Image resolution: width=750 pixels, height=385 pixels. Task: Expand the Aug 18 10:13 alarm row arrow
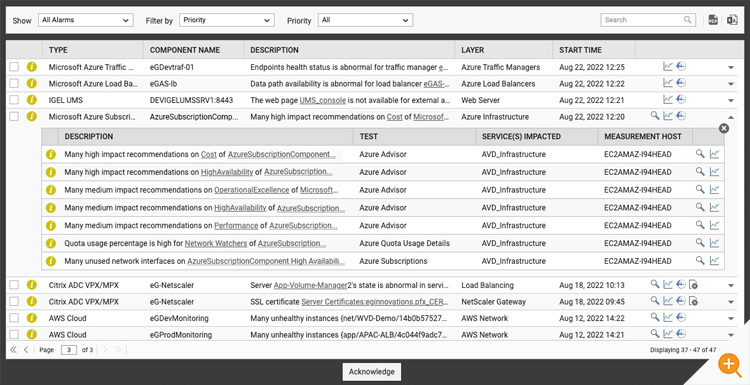pyautogui.click(x=731, y=286)
